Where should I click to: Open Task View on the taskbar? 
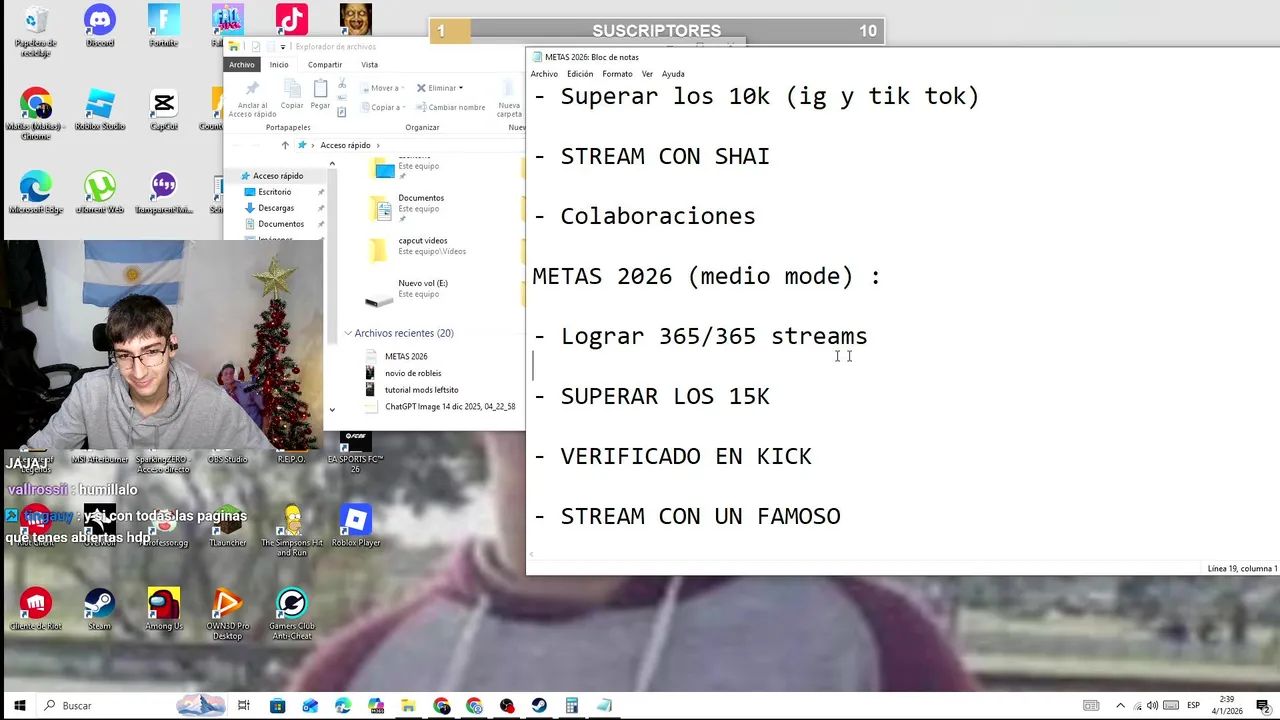coord(243,705)
